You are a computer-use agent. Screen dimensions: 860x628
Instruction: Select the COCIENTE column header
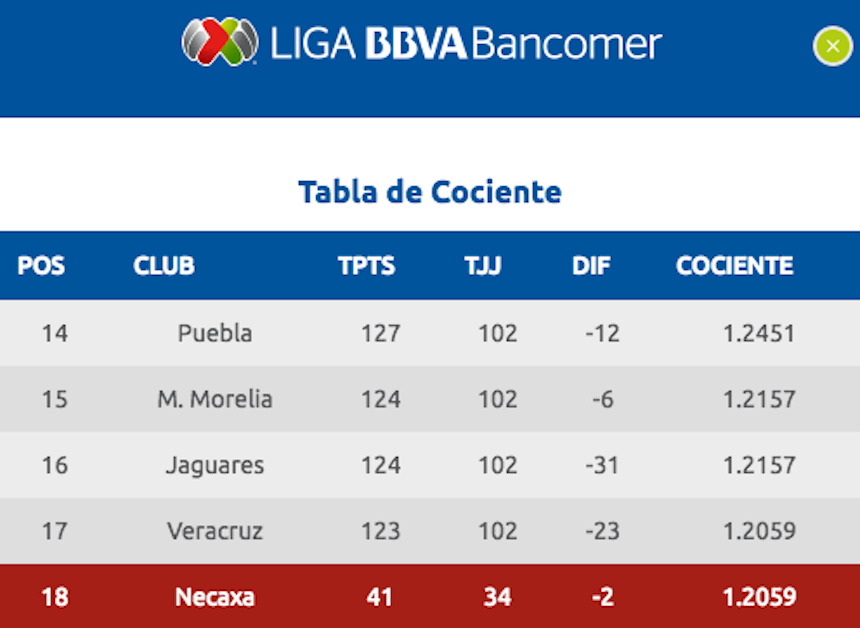coord(734,266)
